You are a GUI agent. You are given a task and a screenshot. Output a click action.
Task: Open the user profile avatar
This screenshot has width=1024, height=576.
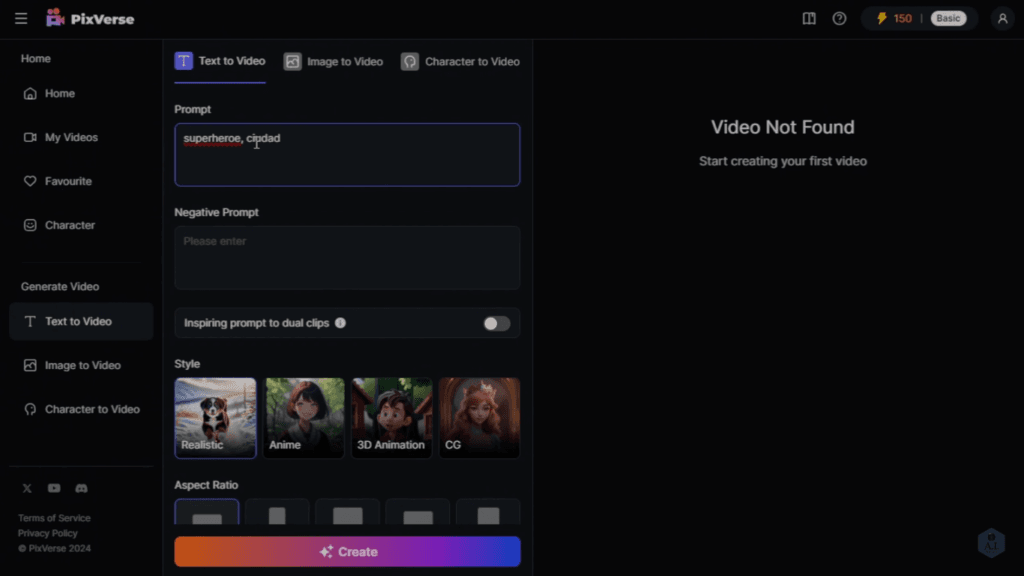coord(1002,18)
